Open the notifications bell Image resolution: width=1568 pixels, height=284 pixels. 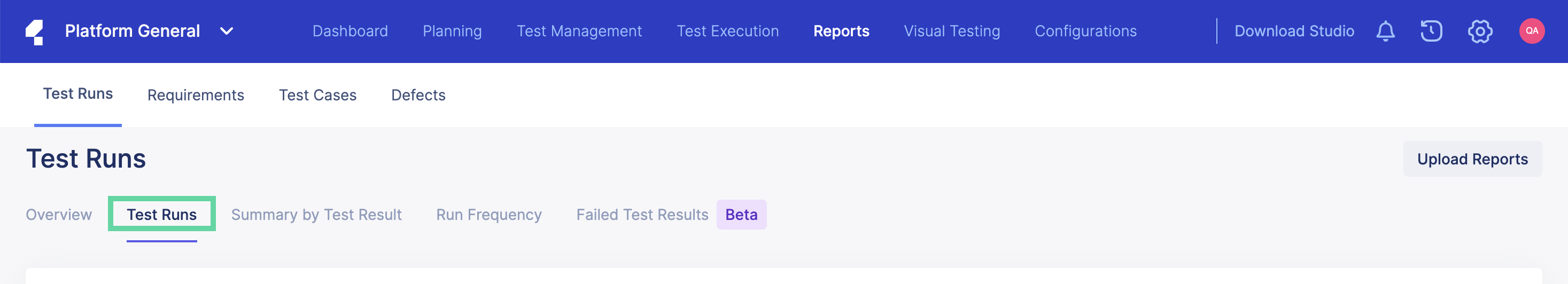pos(1385,31)
